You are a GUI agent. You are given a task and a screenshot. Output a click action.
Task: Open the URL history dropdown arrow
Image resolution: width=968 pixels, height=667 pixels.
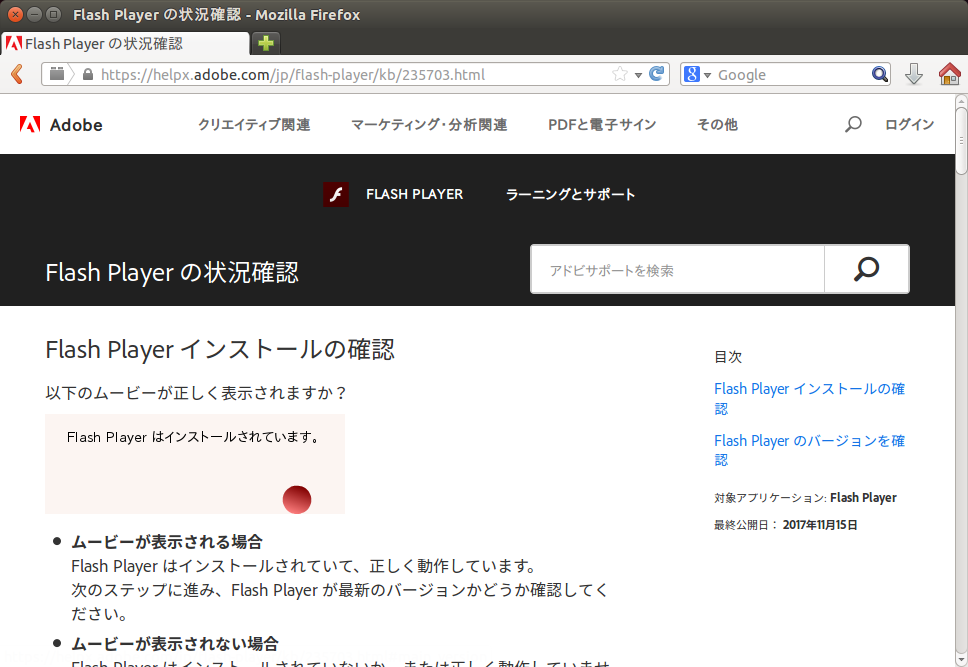[638, 75]
